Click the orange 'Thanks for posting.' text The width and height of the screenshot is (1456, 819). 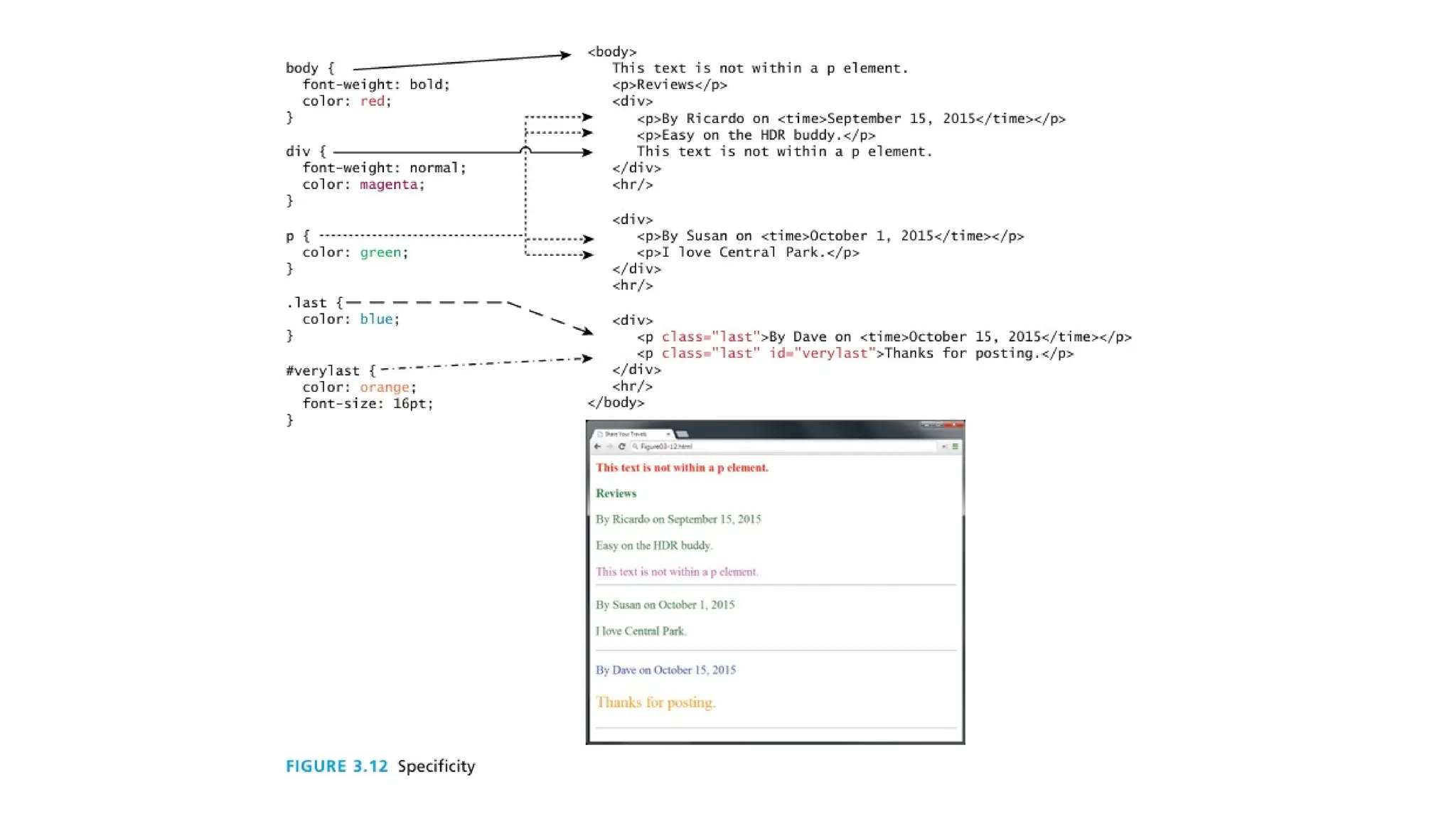[655, 702]
